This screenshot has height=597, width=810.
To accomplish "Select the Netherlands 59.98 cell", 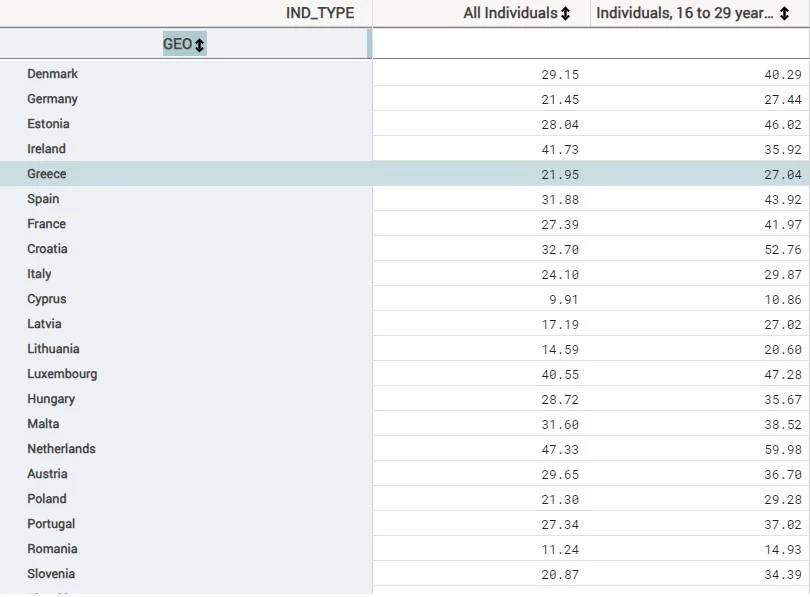I will click(x=781, y=449).
